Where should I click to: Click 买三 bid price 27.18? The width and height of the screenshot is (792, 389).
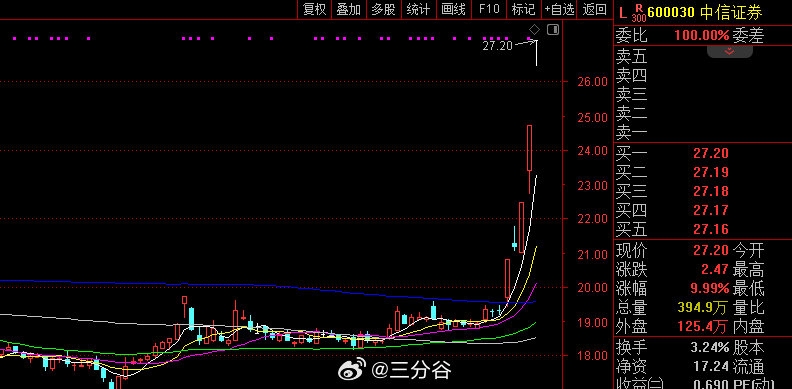click(711, 191)
